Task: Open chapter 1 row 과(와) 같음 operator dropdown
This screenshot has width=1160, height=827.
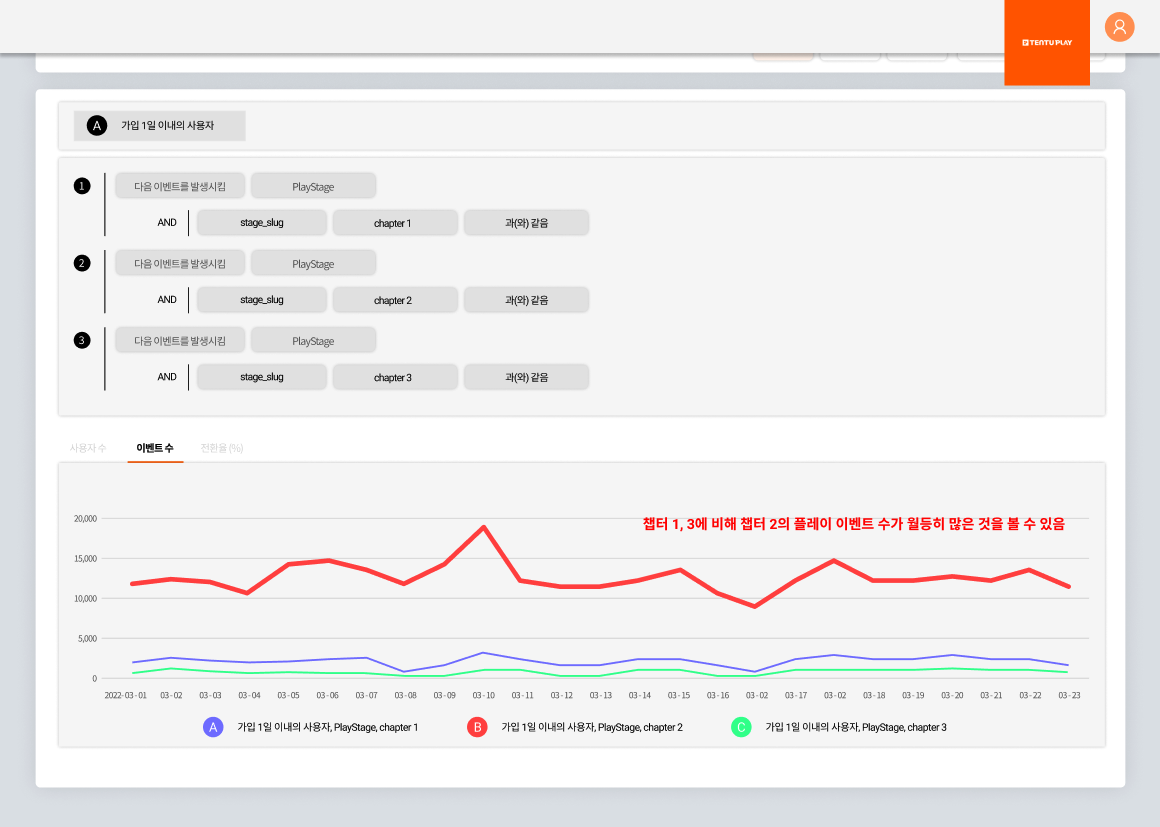Action: tap(526, 223)
